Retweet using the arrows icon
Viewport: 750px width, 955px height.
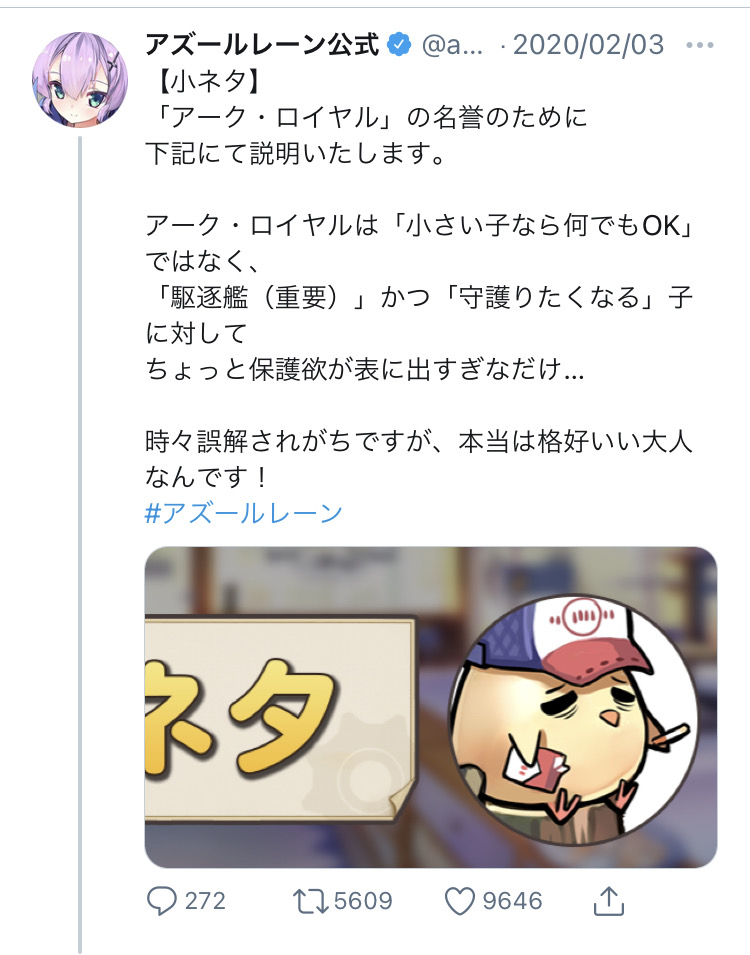pyautogui.click(x=311, y=901)
